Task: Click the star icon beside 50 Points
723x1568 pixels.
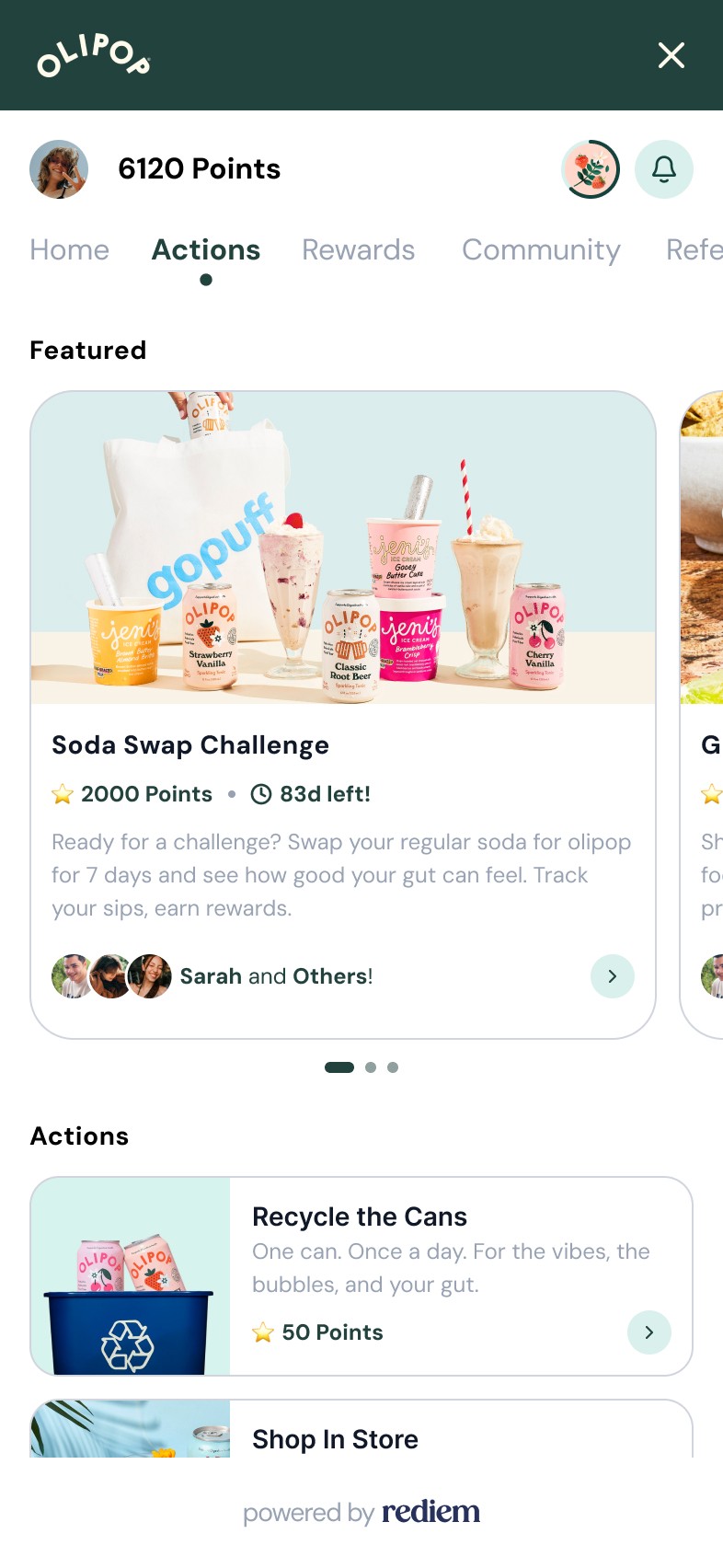Action: coord(263,1332)
